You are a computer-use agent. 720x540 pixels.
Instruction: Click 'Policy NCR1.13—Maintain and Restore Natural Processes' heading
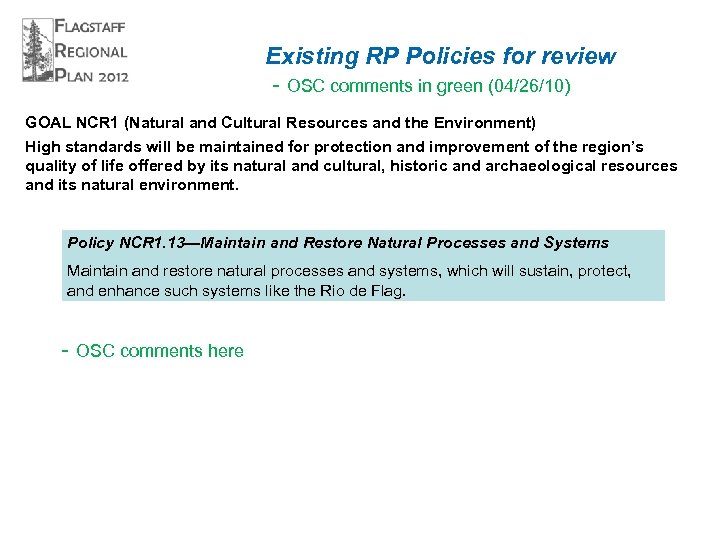click(338, 242)
